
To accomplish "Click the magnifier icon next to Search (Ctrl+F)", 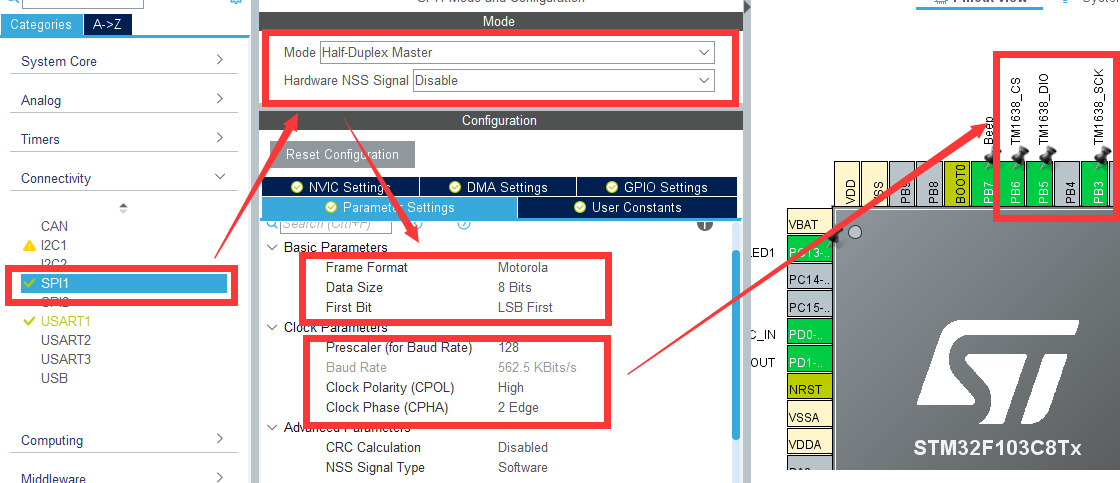I will tap(271, 224).
